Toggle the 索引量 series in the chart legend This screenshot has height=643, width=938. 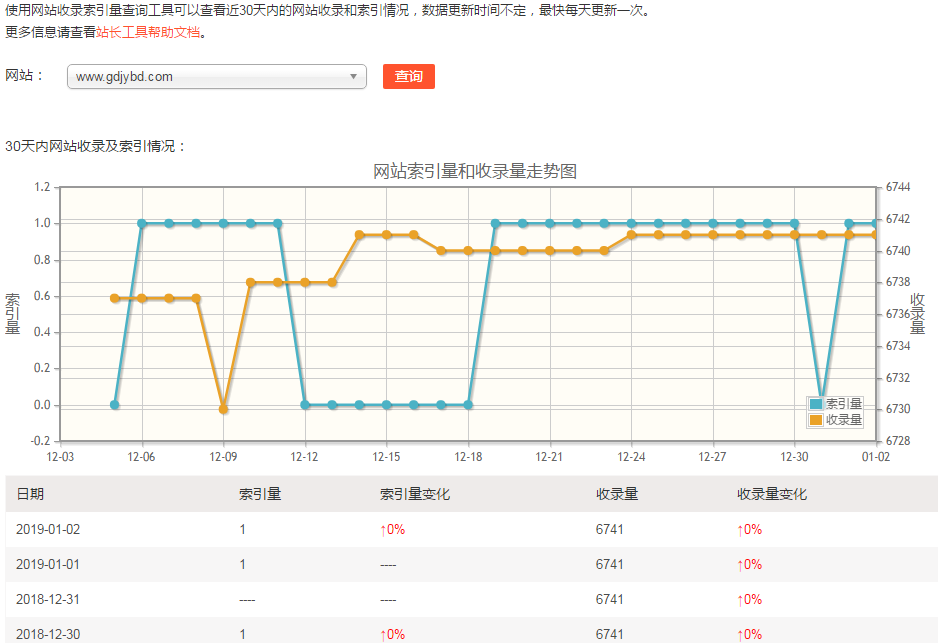(843, 404)
